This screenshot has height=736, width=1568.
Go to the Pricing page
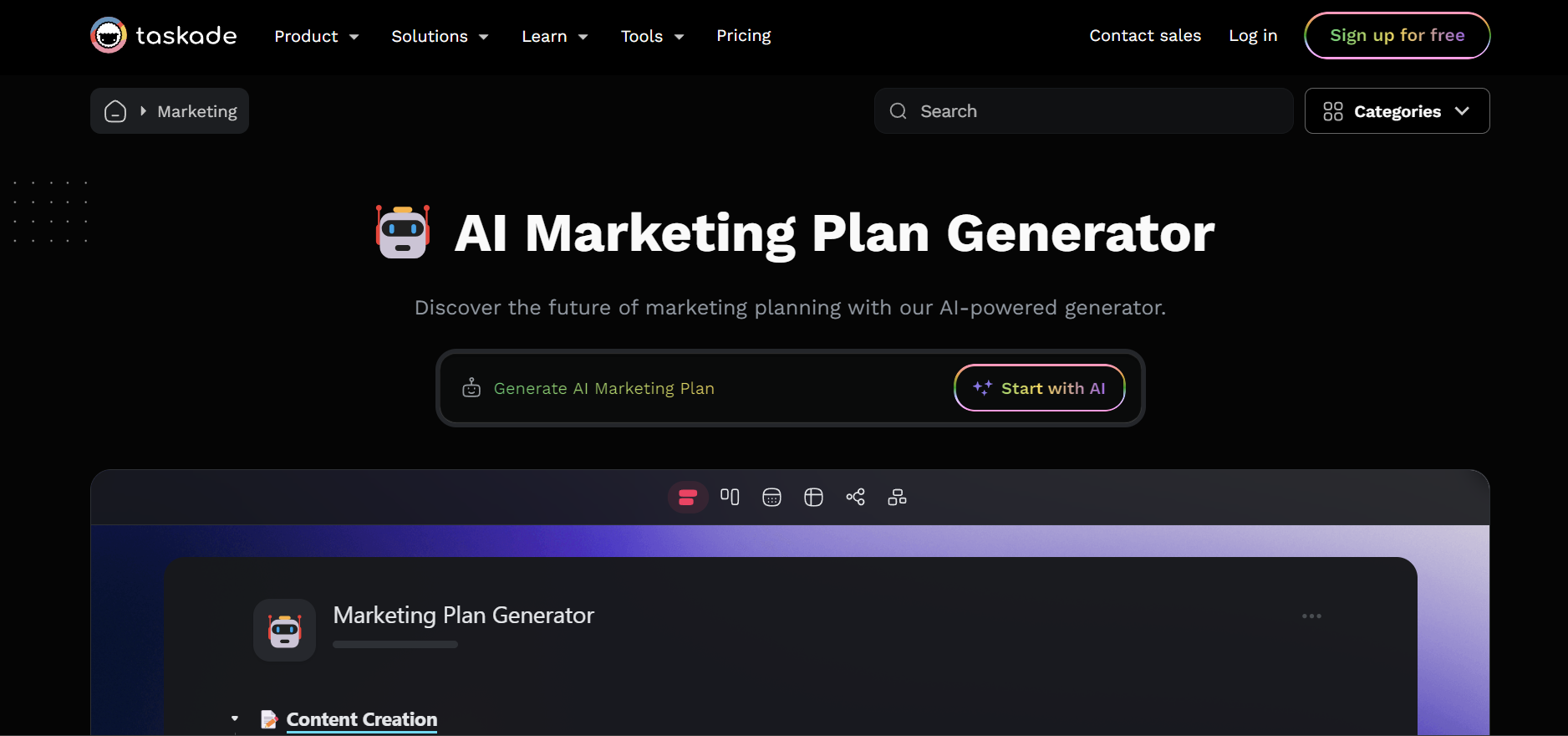[x=743, y=36]
